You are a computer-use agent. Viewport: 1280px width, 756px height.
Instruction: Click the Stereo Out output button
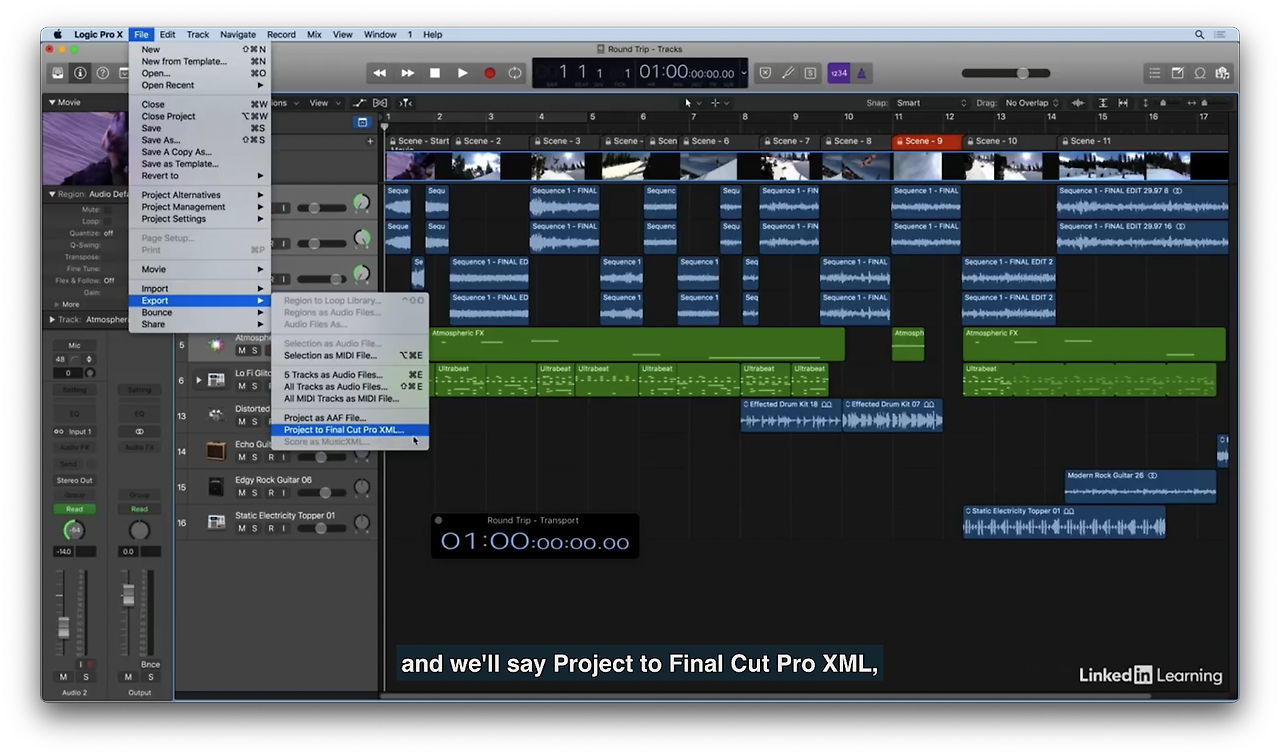(x=74, y=480)
